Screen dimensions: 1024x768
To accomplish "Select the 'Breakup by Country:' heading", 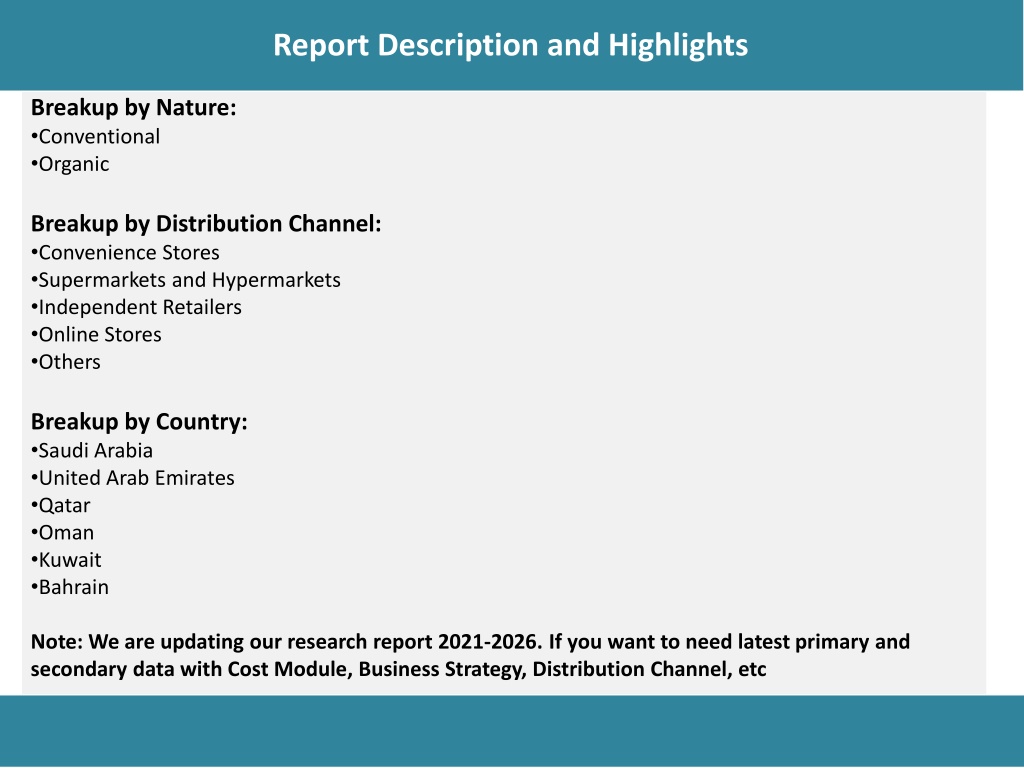I will click(139, 422).
